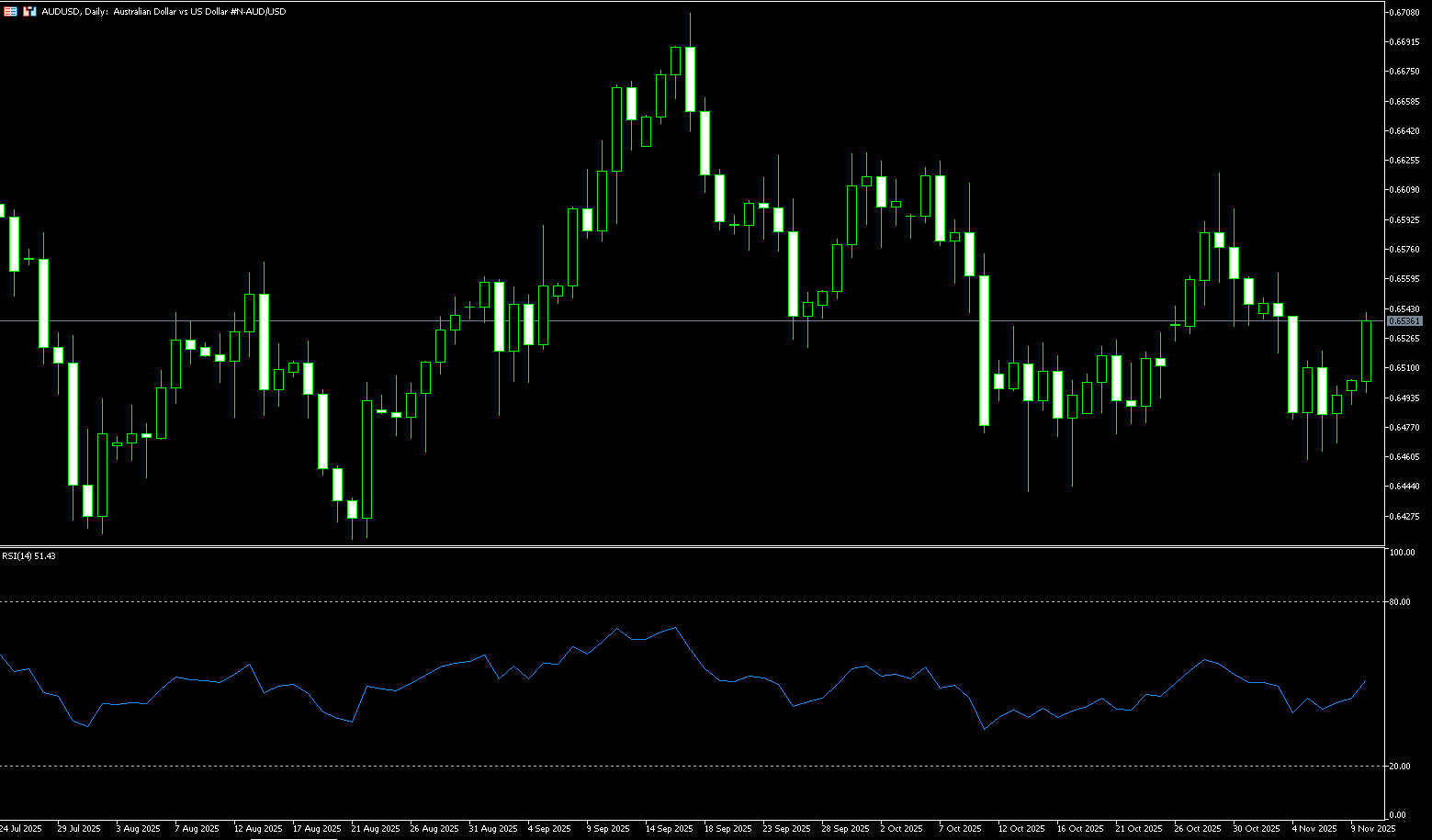
Task: Open the Depth of Market icon
Action: (29, 12)
